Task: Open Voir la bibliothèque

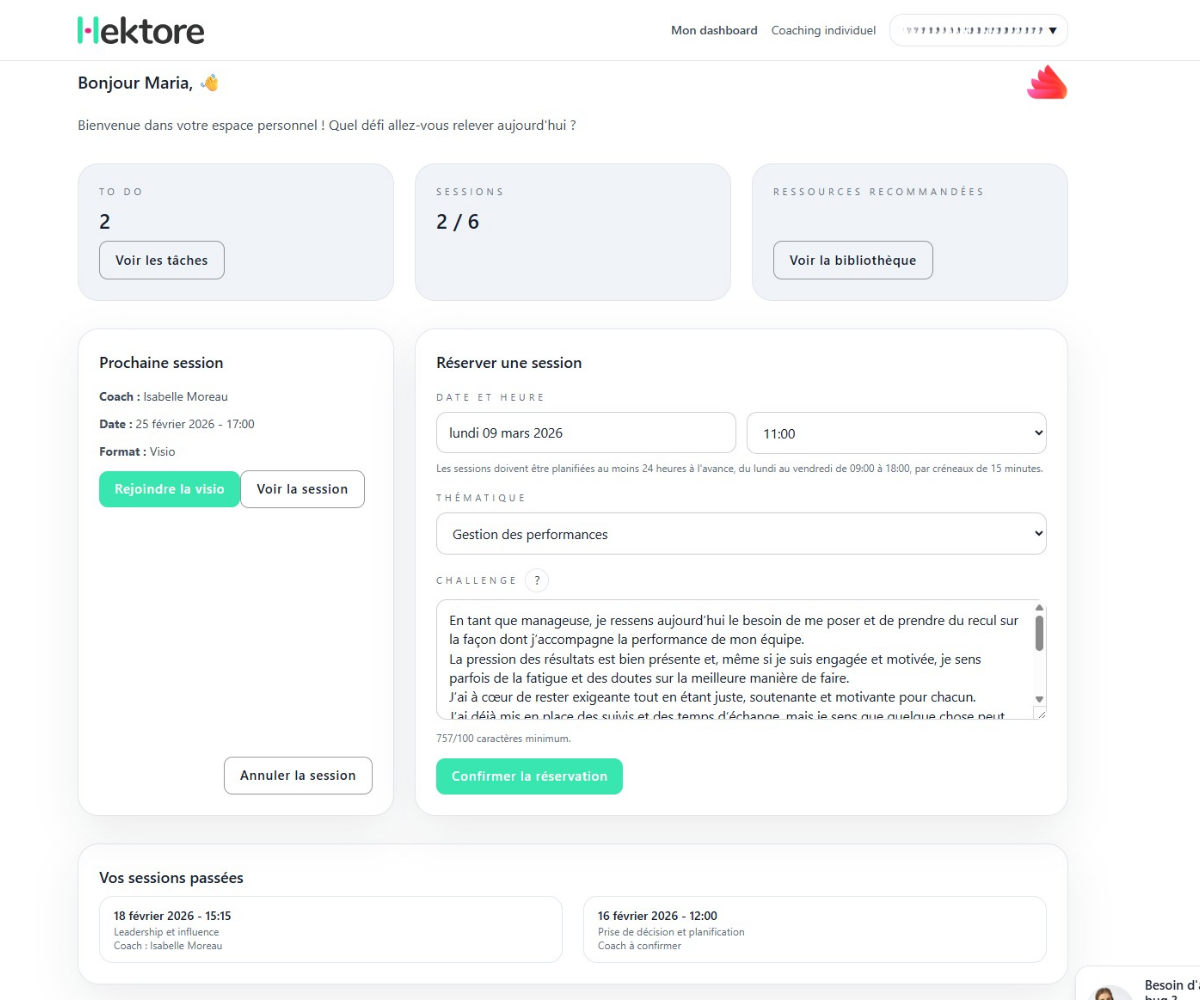Action: 852,260
